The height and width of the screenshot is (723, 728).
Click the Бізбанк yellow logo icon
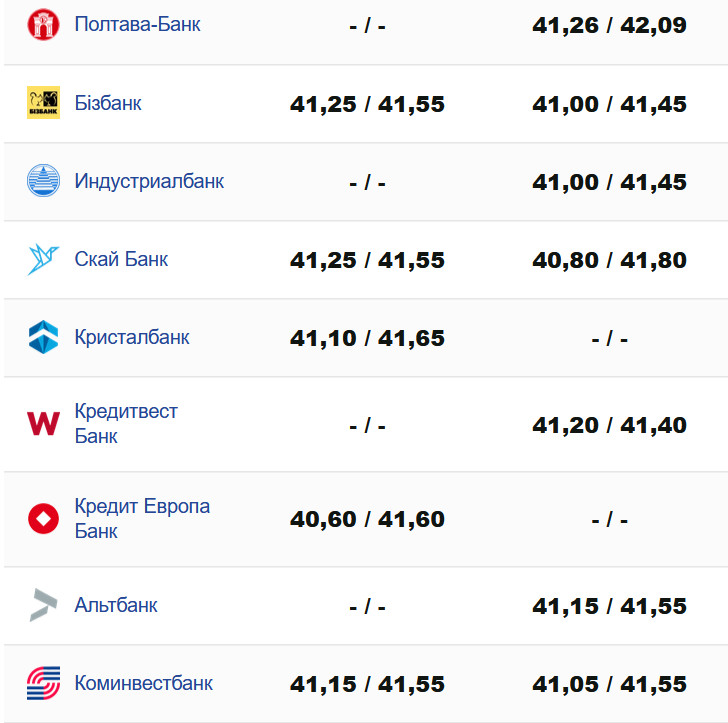tap(43, 103)
